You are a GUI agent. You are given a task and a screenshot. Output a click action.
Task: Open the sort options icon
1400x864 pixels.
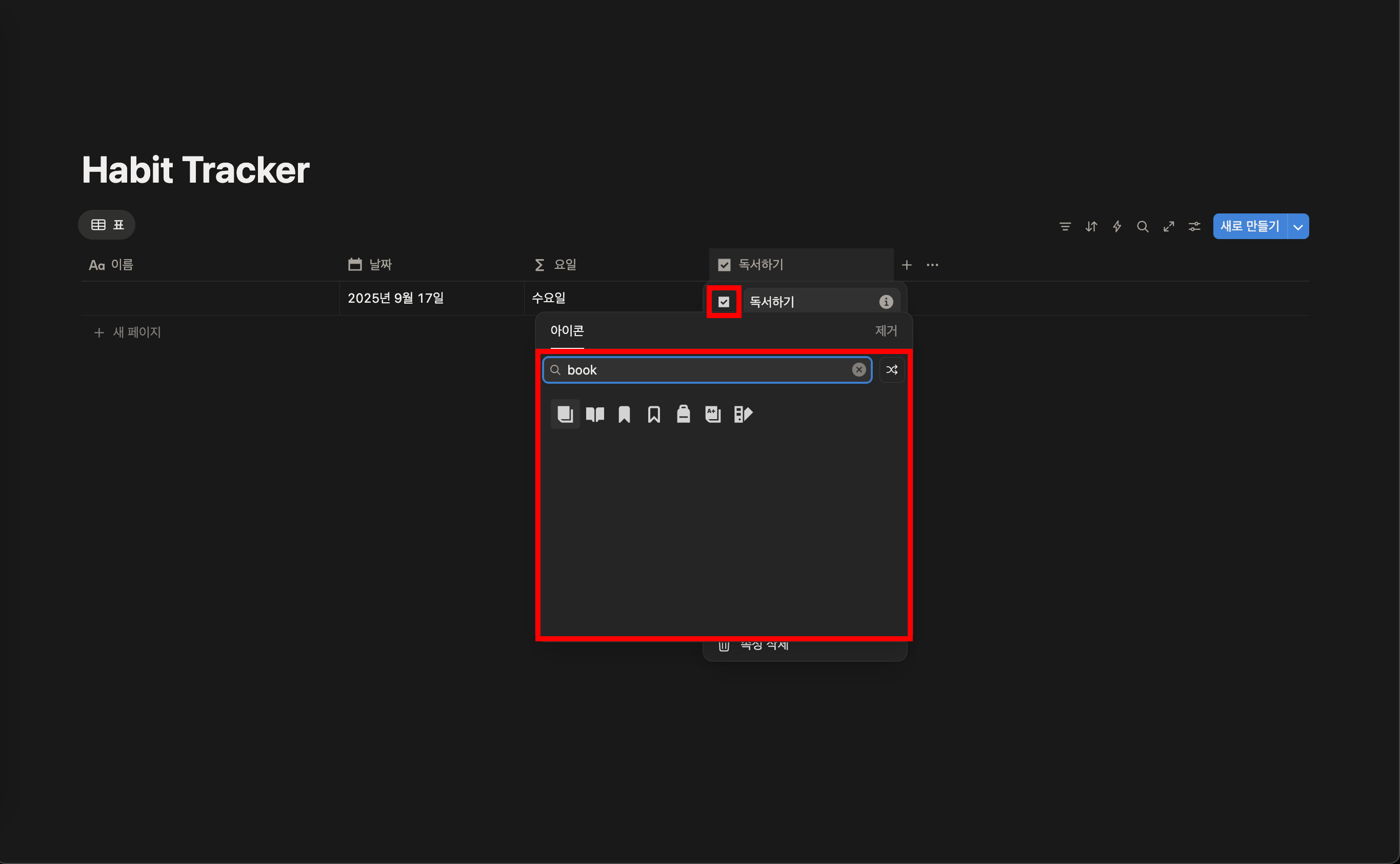click(1091, 227)
